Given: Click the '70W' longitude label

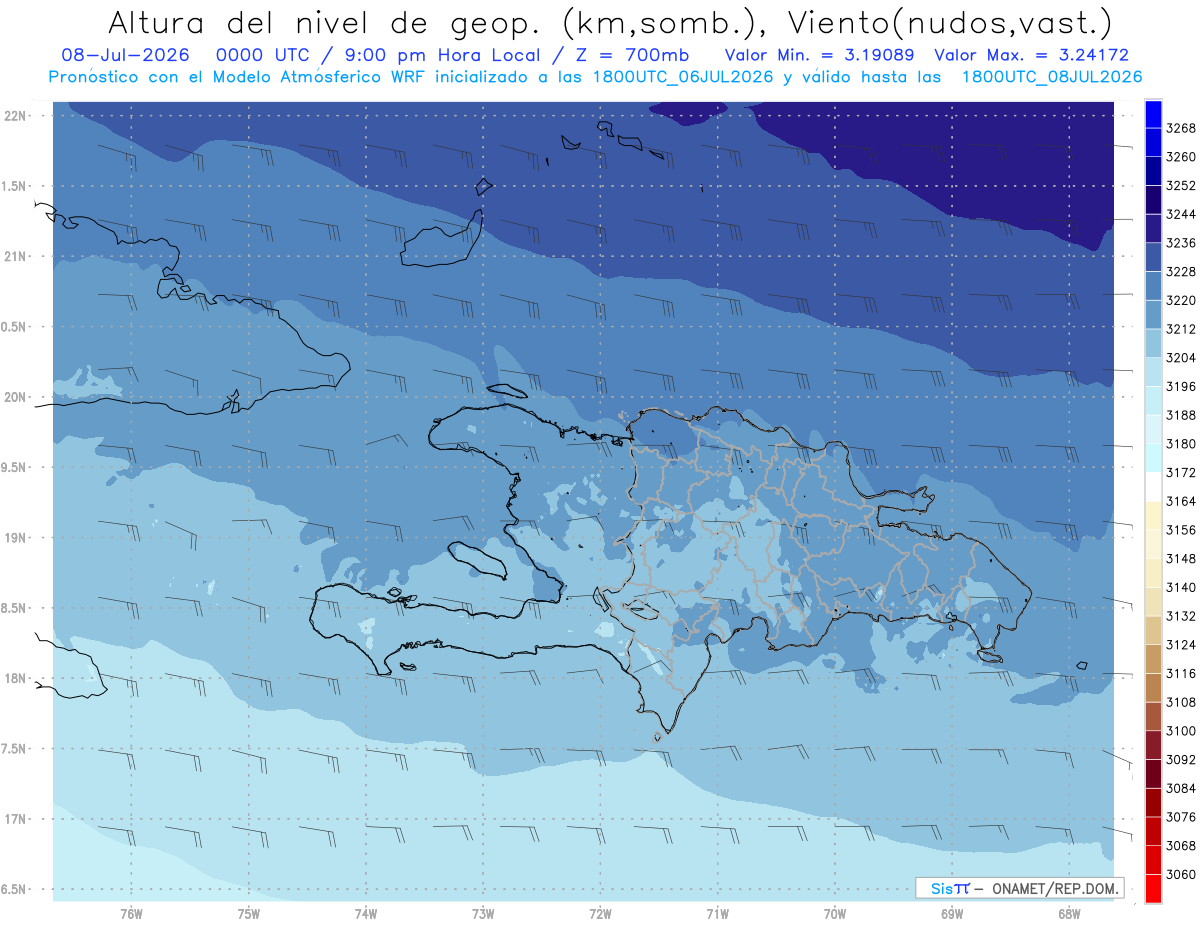Looking at the screenshot, I should tap(835, 913).
